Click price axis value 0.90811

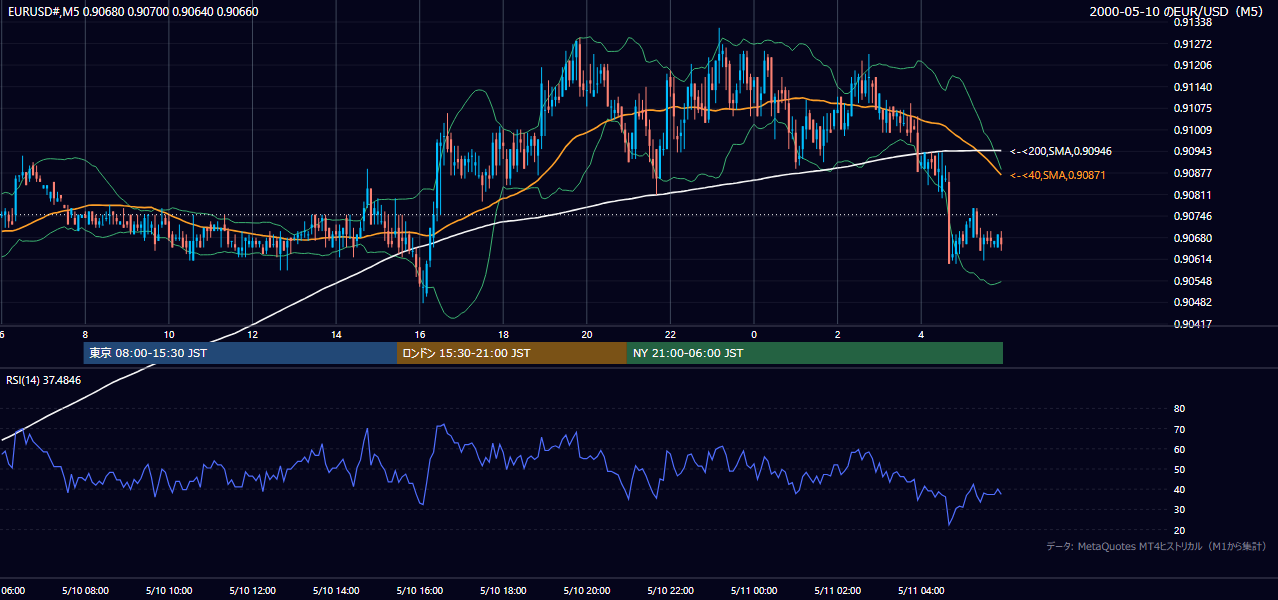[x=1193, y=195]
